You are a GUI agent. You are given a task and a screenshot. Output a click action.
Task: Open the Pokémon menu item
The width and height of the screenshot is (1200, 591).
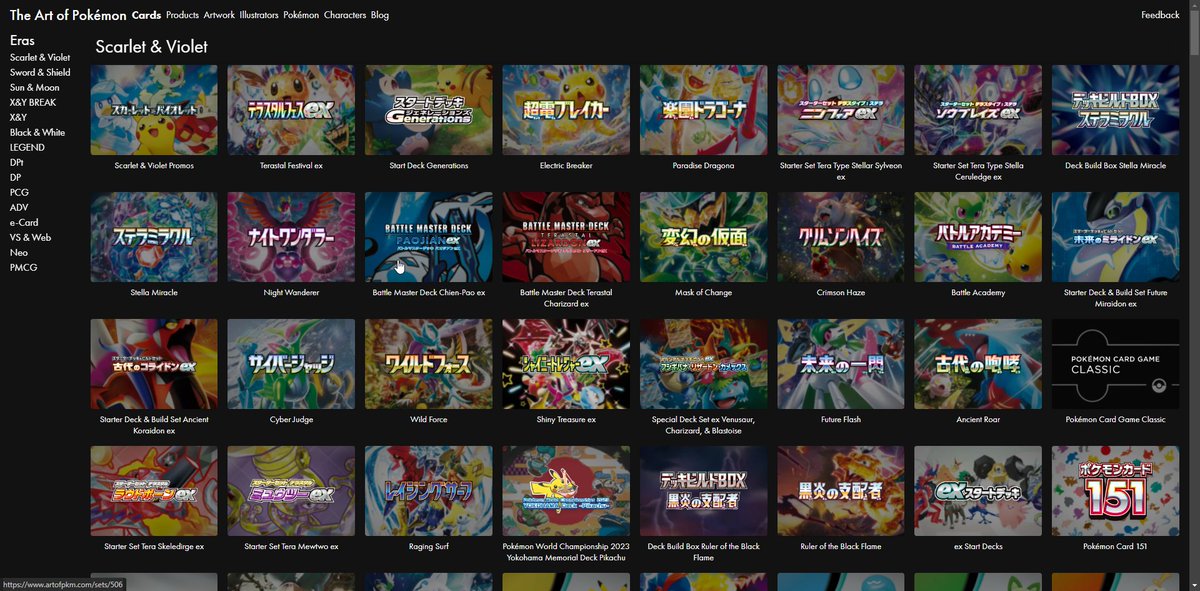coord(301,15)
